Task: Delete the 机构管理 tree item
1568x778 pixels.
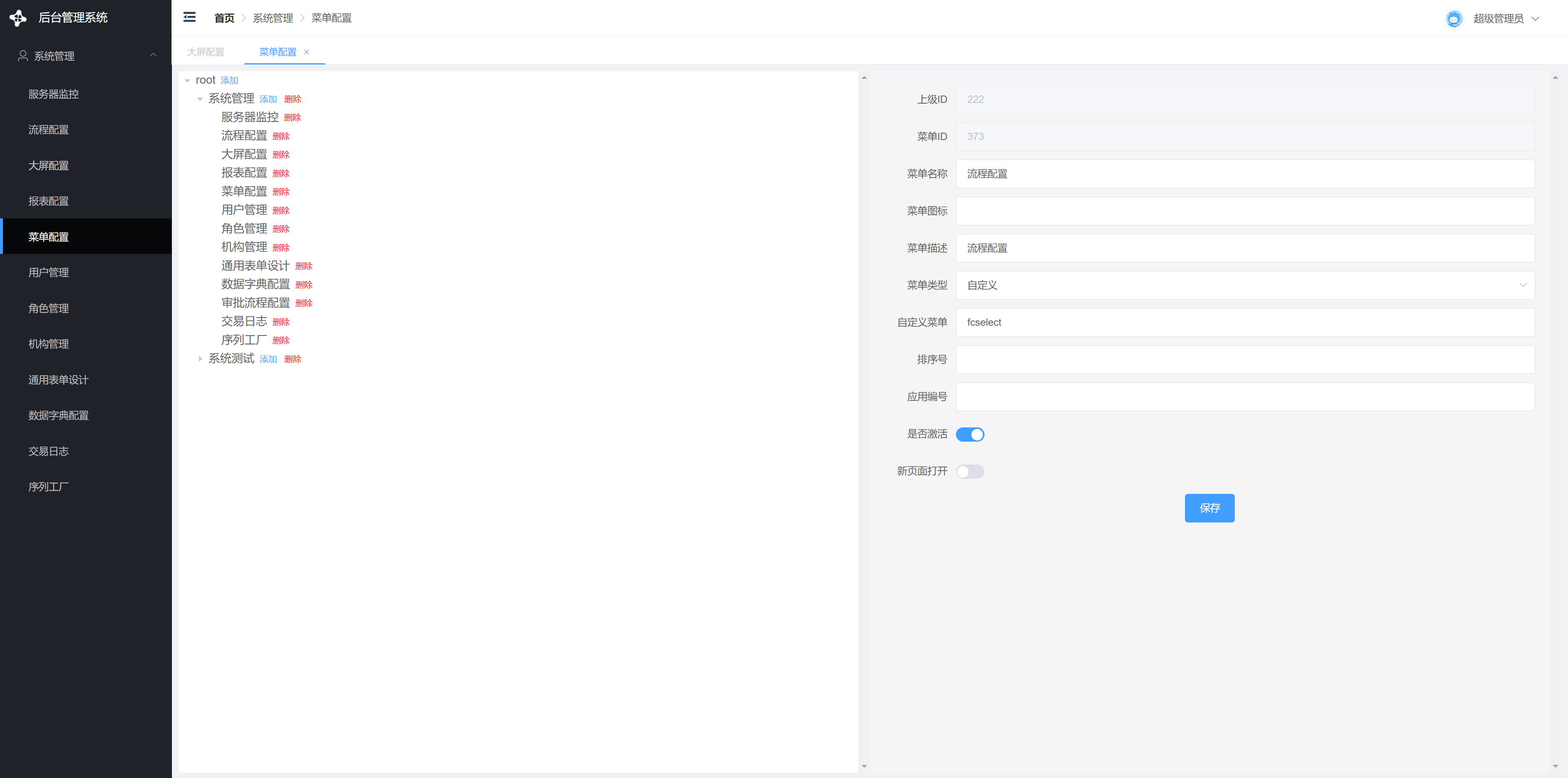Action: coord(281,248)
